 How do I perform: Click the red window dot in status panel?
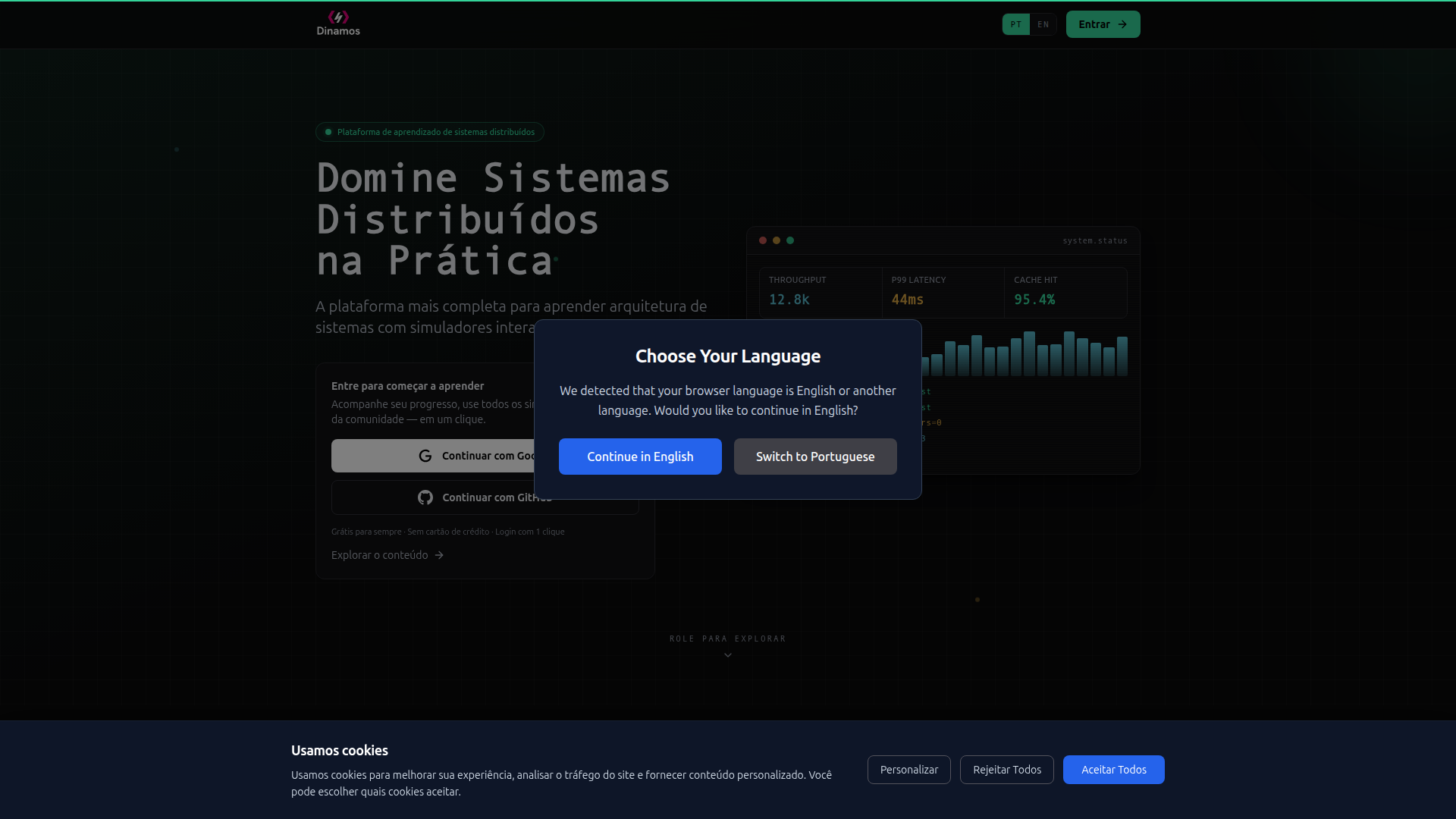coord(763,240)
